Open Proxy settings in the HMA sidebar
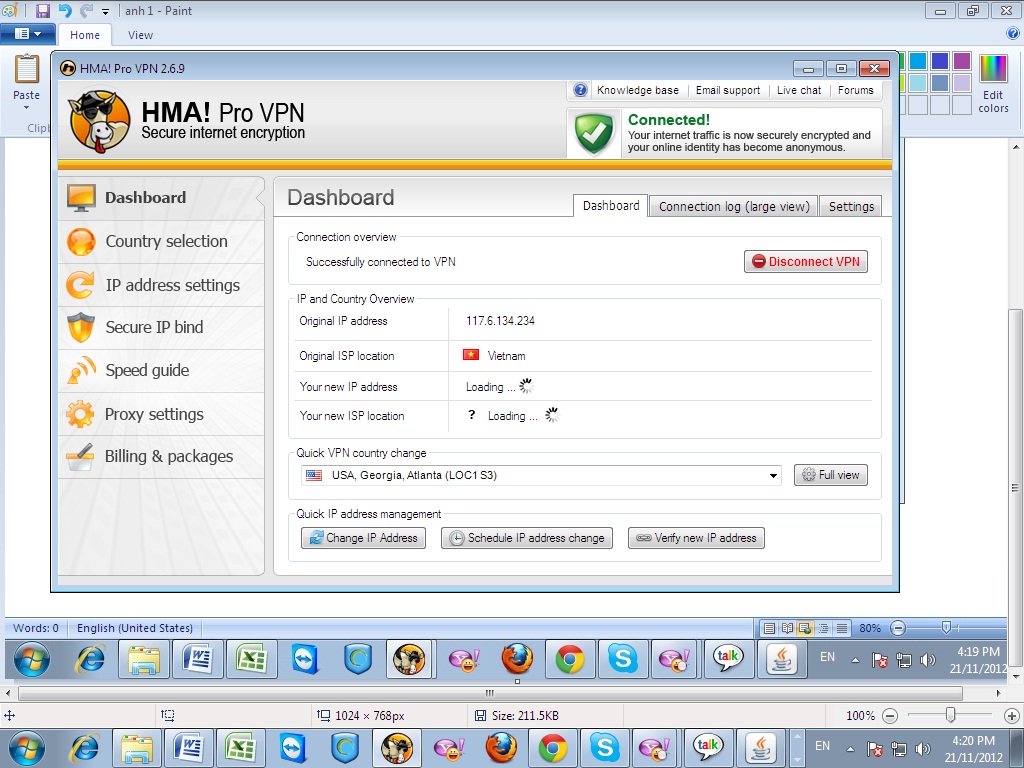Image resolution: width=1024 pixels, height=768 pixels. point(161,414)
